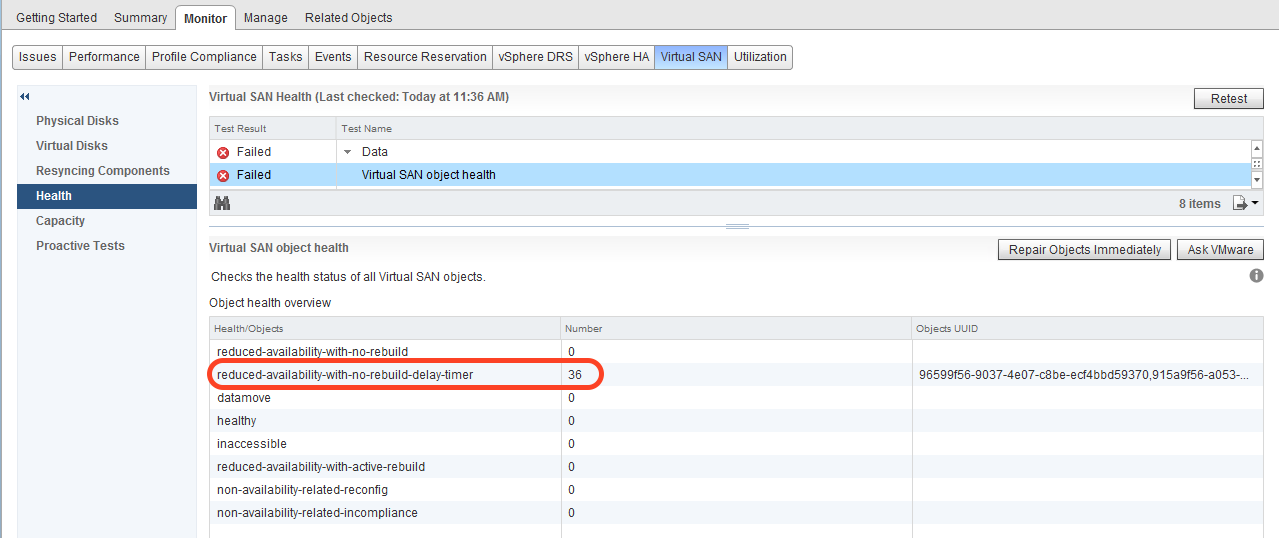
Task: Click the red Failed icon in Data row
Action: 223,152
